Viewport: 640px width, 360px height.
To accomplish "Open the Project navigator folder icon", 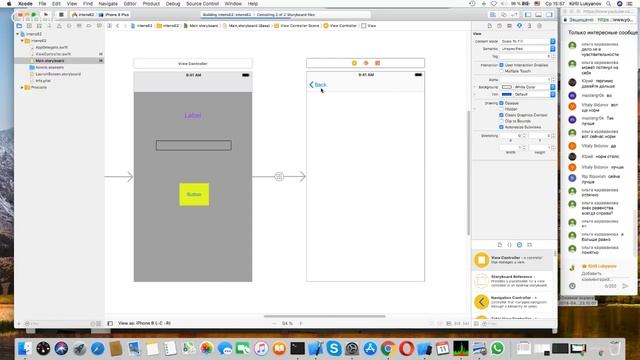I will pos(19,26).
